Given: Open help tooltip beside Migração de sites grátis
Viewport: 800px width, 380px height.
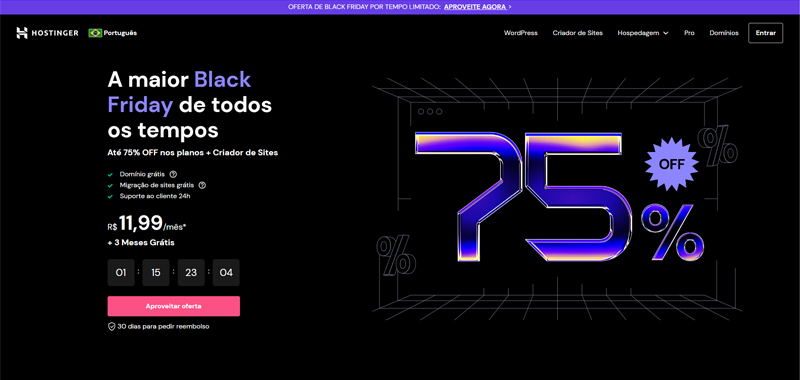Looking at the screenshot, I should click(202, 185).
